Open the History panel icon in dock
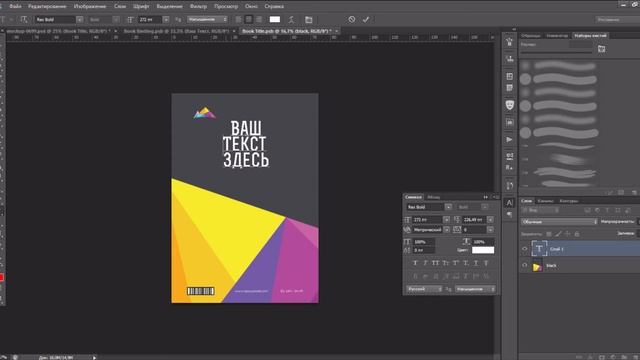 [x=509, y=186]
